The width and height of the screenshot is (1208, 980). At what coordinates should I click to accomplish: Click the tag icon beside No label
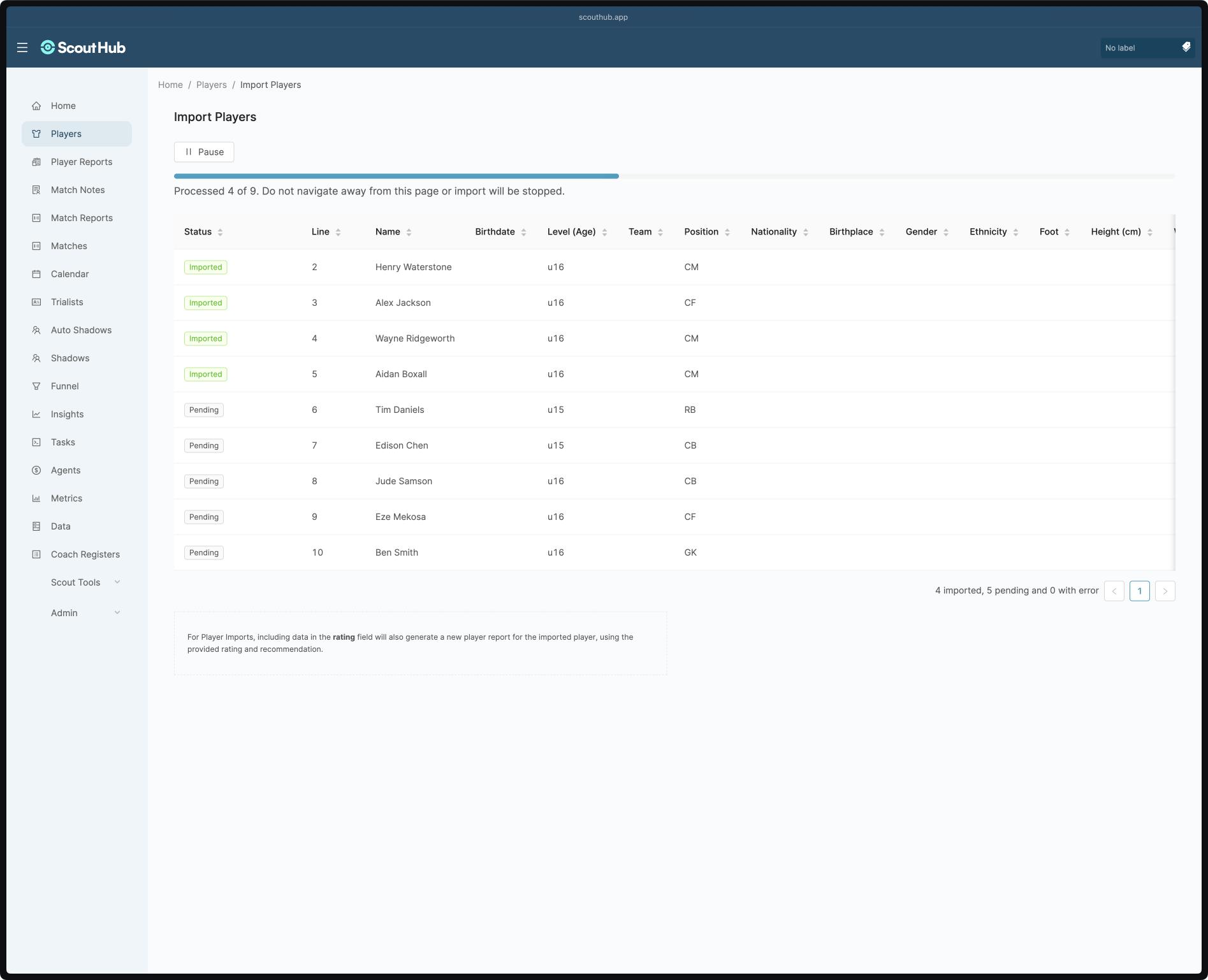pyautogui.click(x=1186, y=47)
